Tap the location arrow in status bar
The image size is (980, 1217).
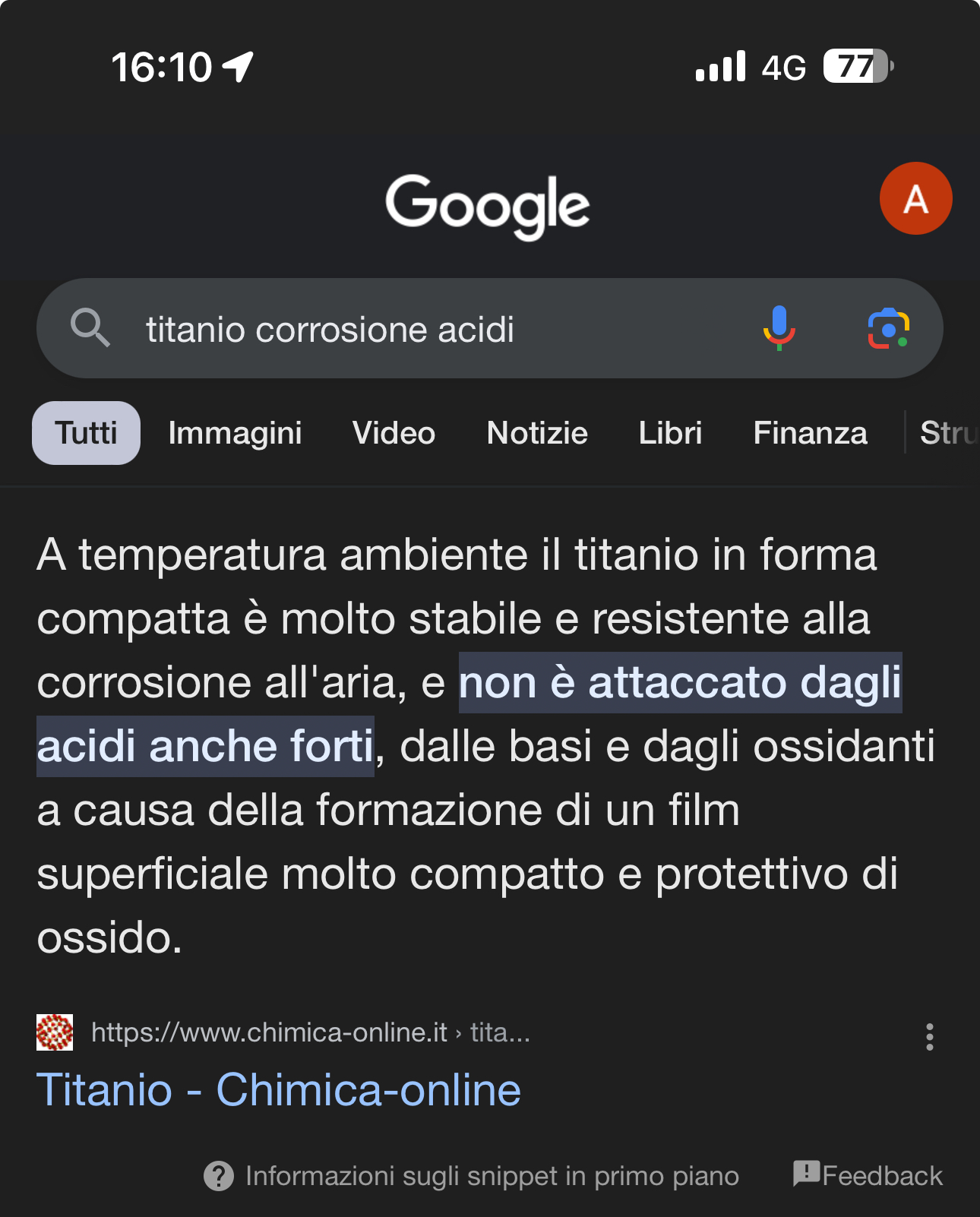tap(239, 67)
